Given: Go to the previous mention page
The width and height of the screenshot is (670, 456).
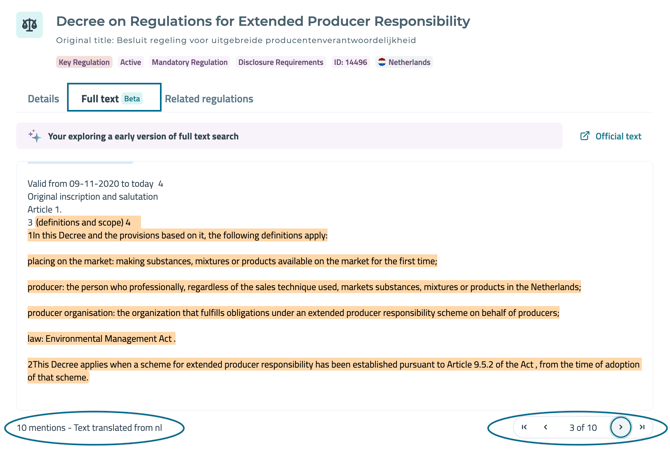Looking at the screenshot, I should [x=545, y=427].
